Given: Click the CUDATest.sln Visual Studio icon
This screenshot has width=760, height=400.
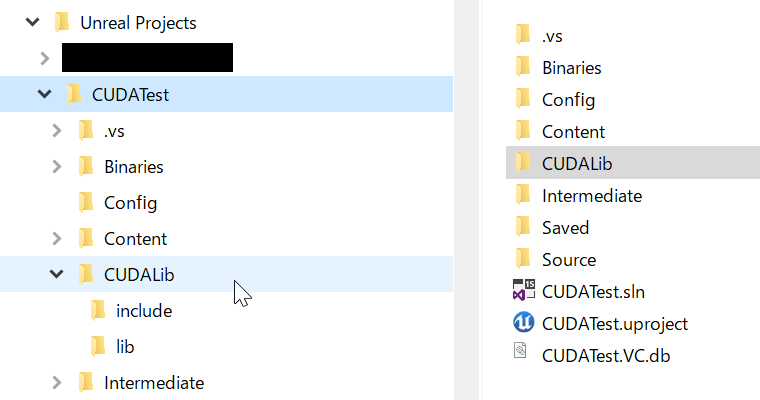Looking at the screenshot, I should 523,291.
